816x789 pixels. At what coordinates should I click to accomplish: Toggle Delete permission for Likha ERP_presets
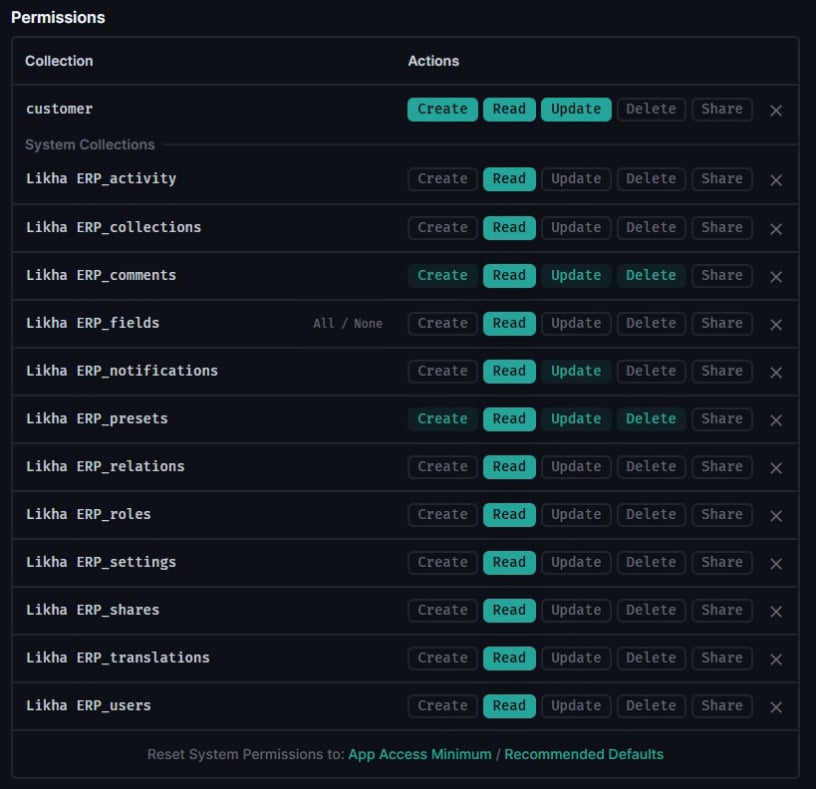coord(651,419)
